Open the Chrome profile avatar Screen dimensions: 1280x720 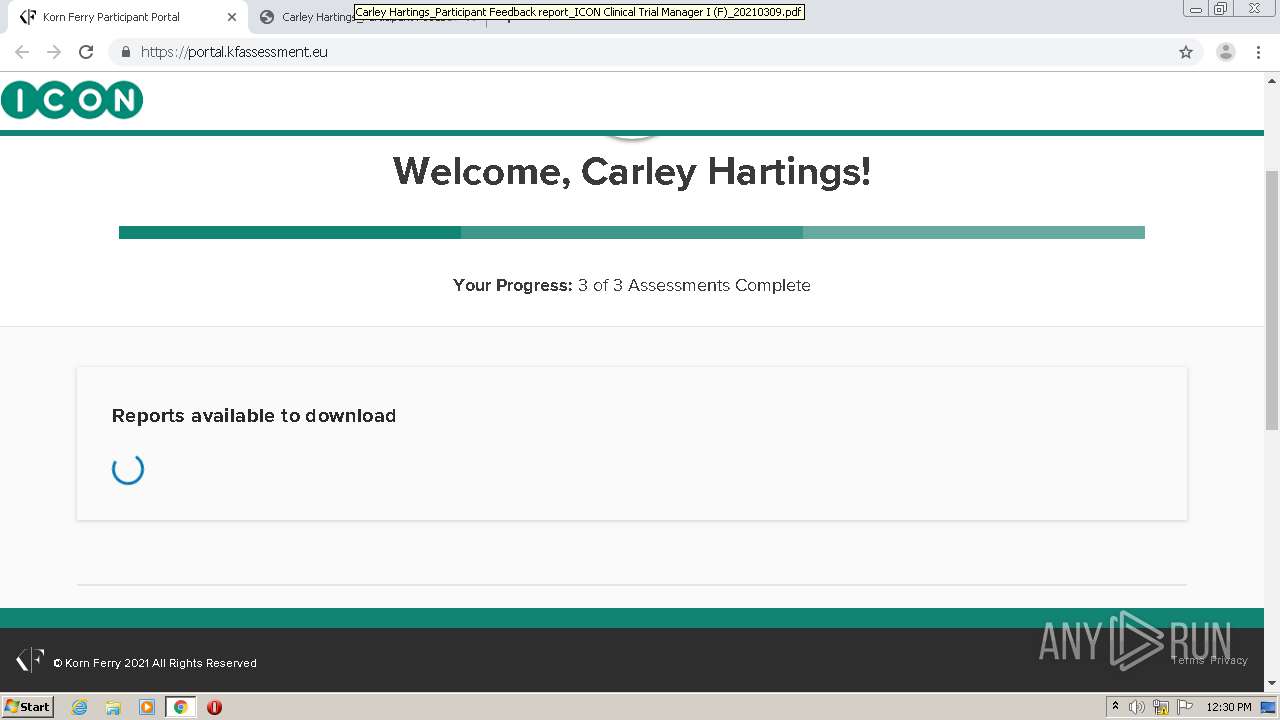tap(1225, 52)
